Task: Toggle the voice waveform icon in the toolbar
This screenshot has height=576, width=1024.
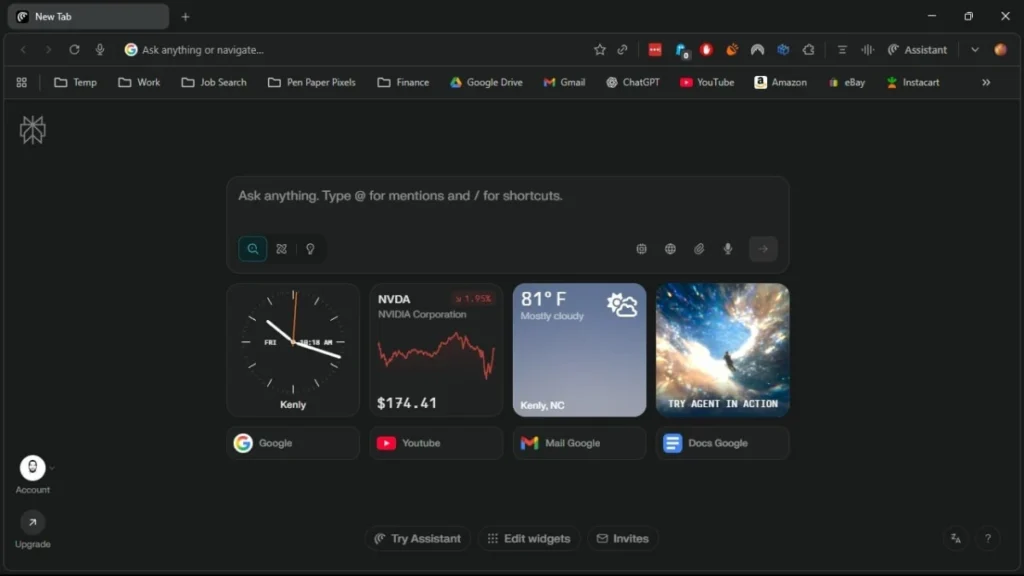Action: click(868, 49)
